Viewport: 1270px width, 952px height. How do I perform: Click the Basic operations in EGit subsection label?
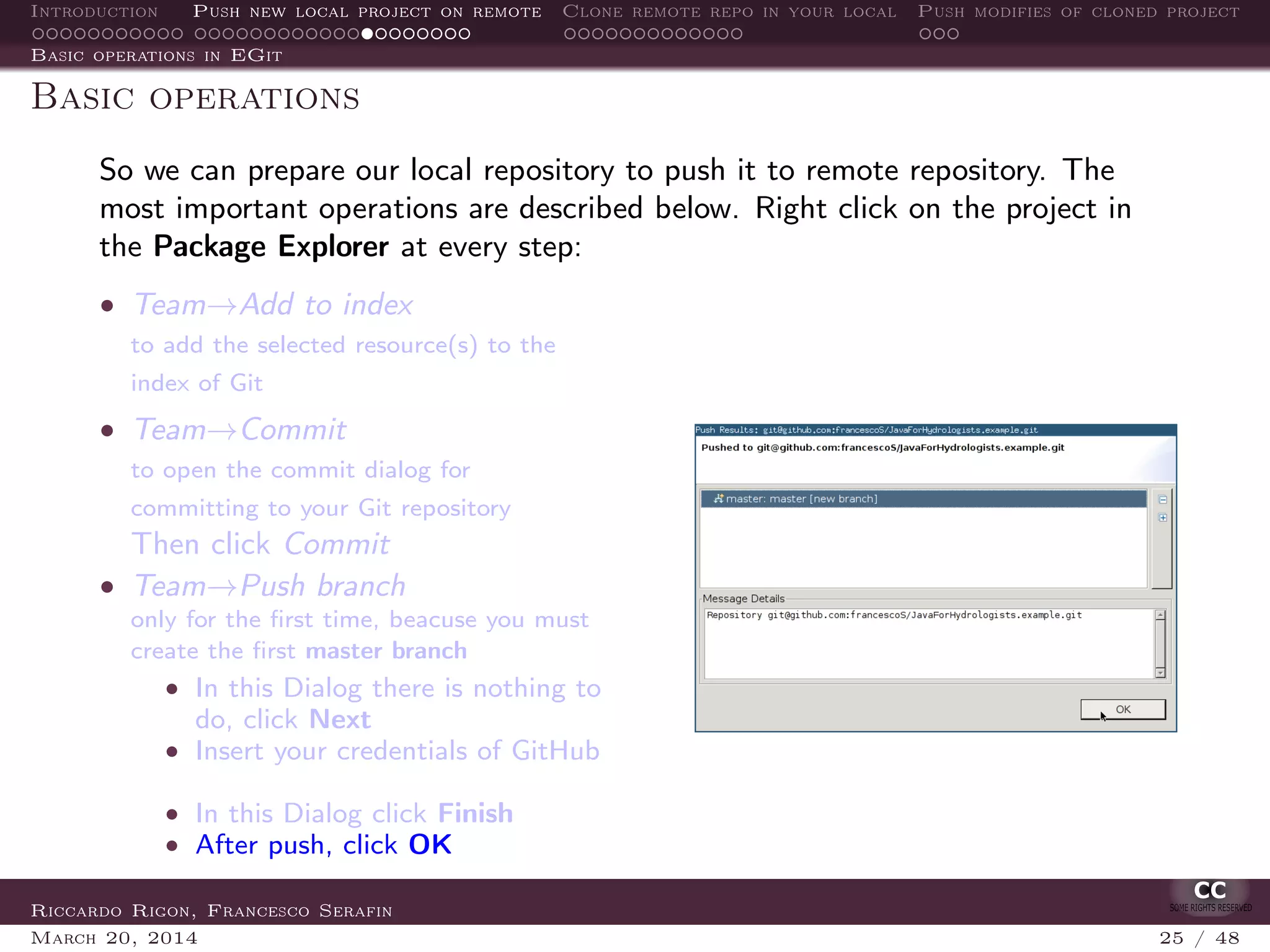click(x=157, y=56)
